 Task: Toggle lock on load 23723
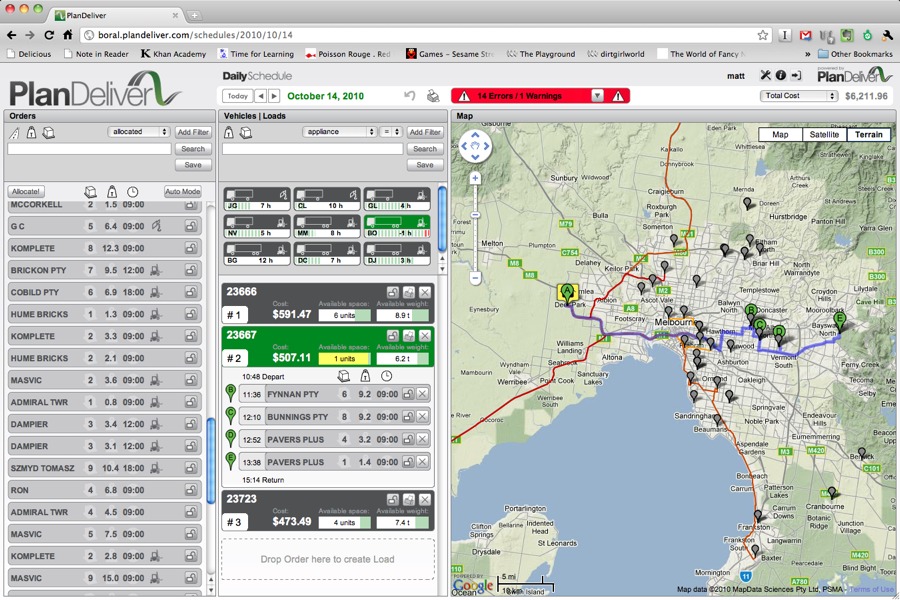(393, 500)
